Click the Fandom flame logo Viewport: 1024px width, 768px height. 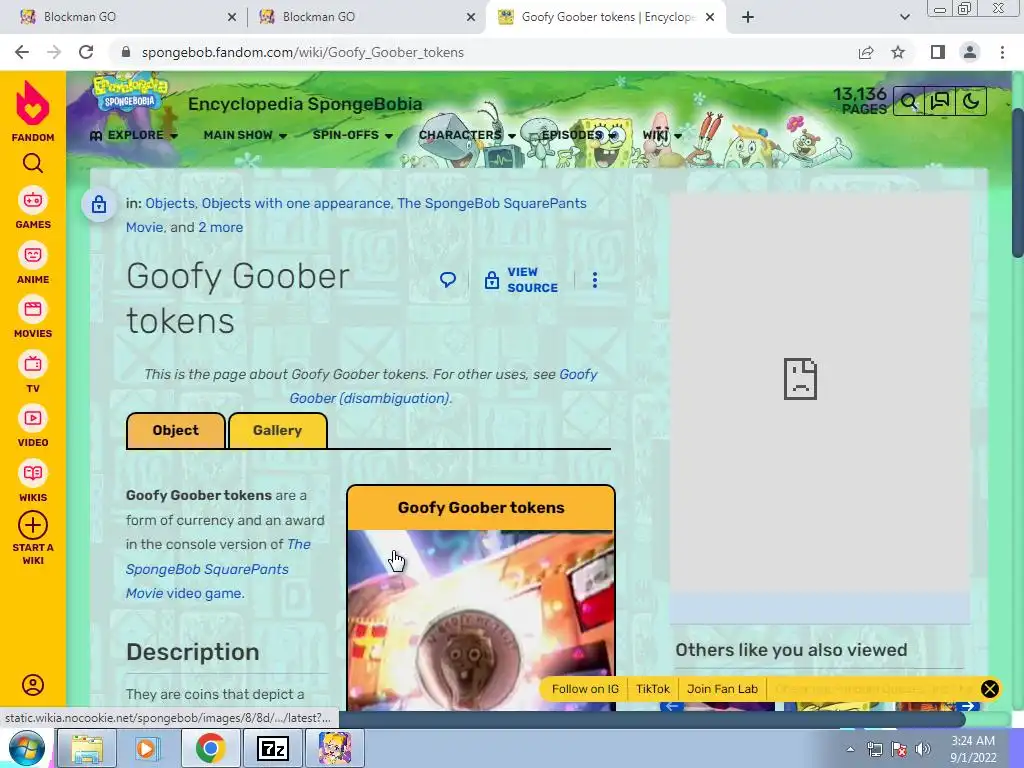coord(33,104)
